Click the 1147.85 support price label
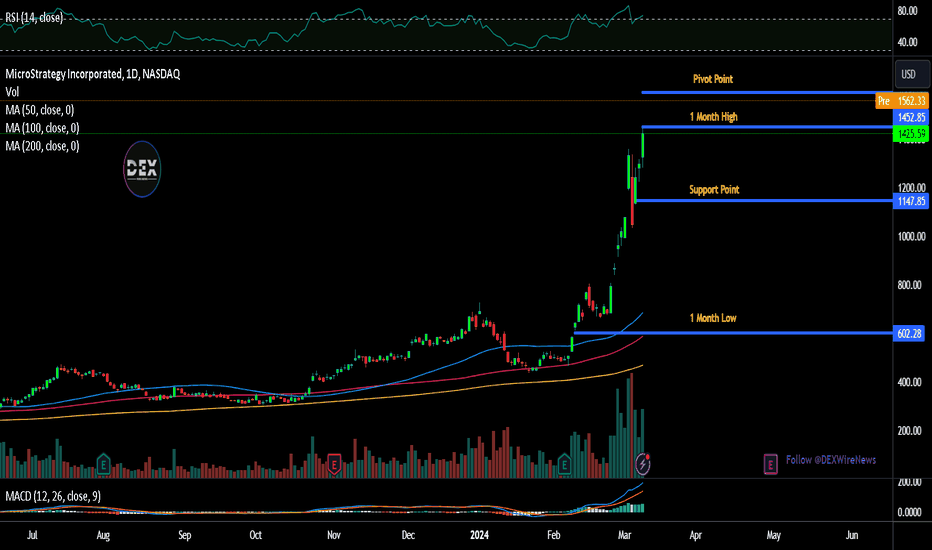 point(911,201)
